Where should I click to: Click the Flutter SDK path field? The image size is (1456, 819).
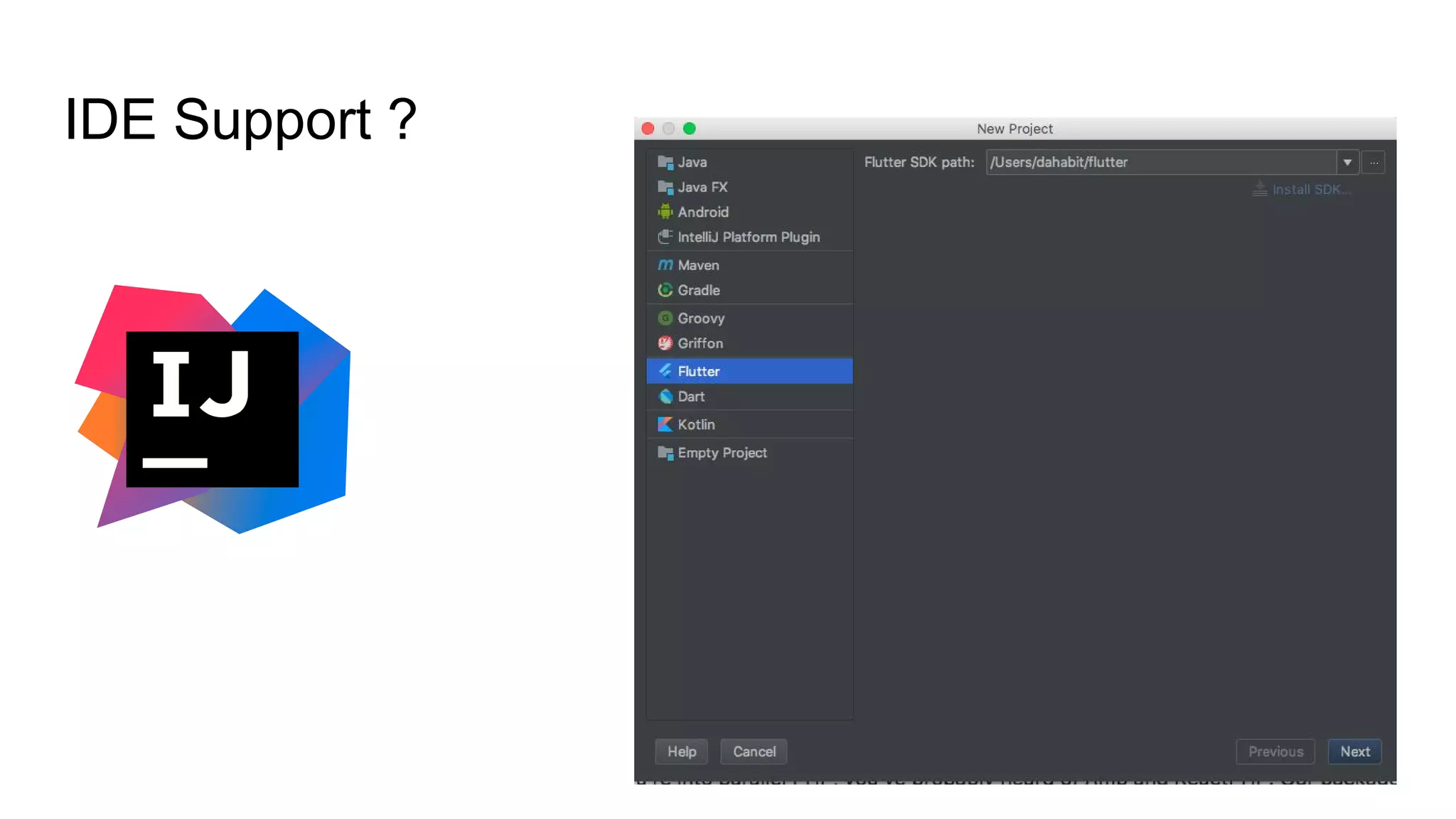click(x=1162, y=162)
